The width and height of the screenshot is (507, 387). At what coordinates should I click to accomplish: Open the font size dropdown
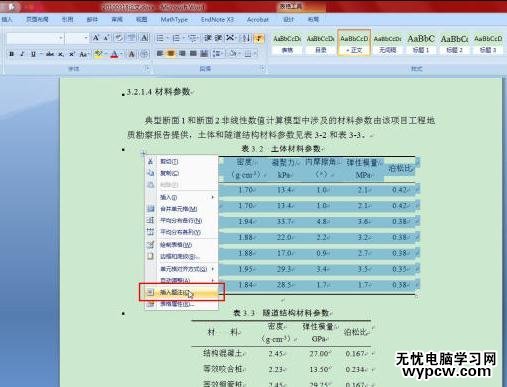[x=86, y=38]
